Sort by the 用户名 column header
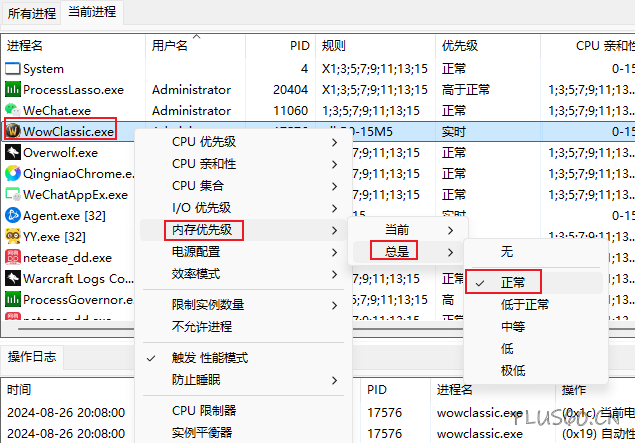This screenshot has width=635, height=443. (170, 46)
